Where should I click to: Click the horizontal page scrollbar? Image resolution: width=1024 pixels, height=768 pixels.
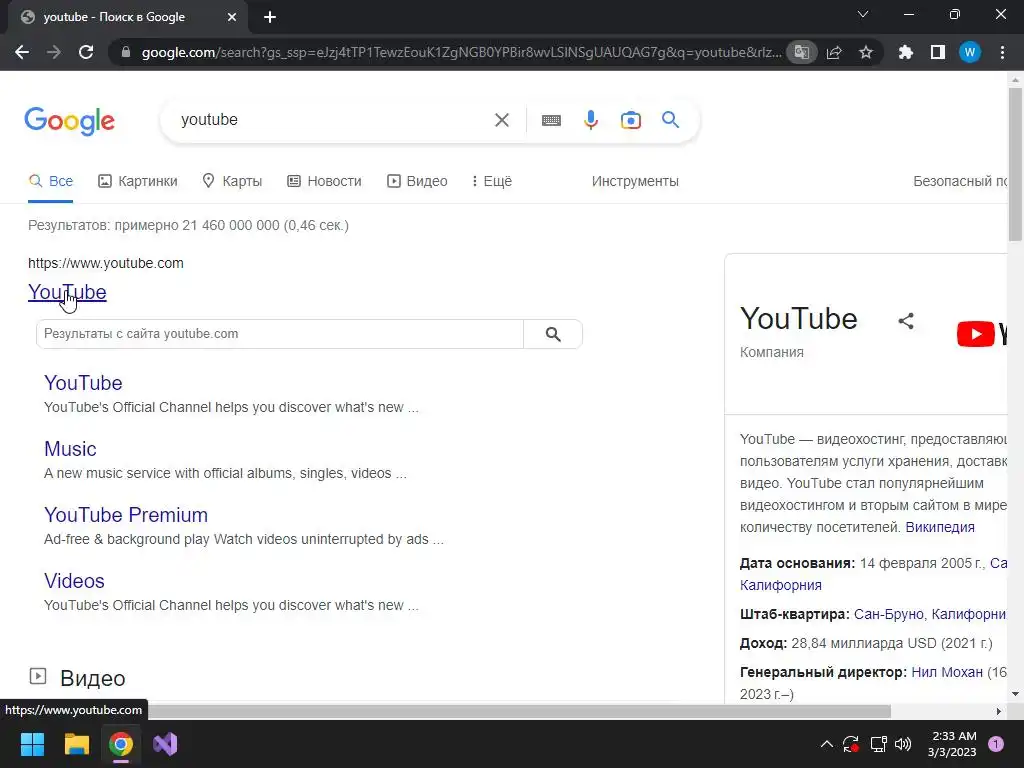tap(519, 711)
